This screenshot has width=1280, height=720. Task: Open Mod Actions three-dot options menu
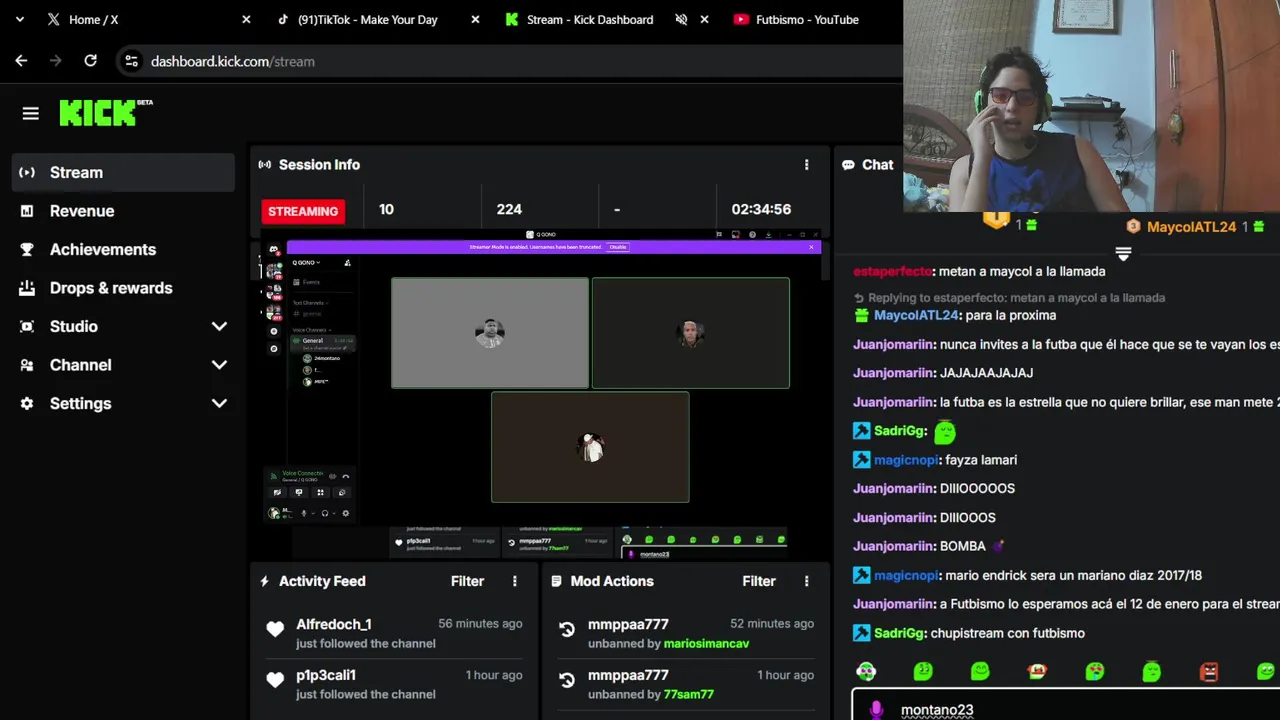click(x=807, y=581)
